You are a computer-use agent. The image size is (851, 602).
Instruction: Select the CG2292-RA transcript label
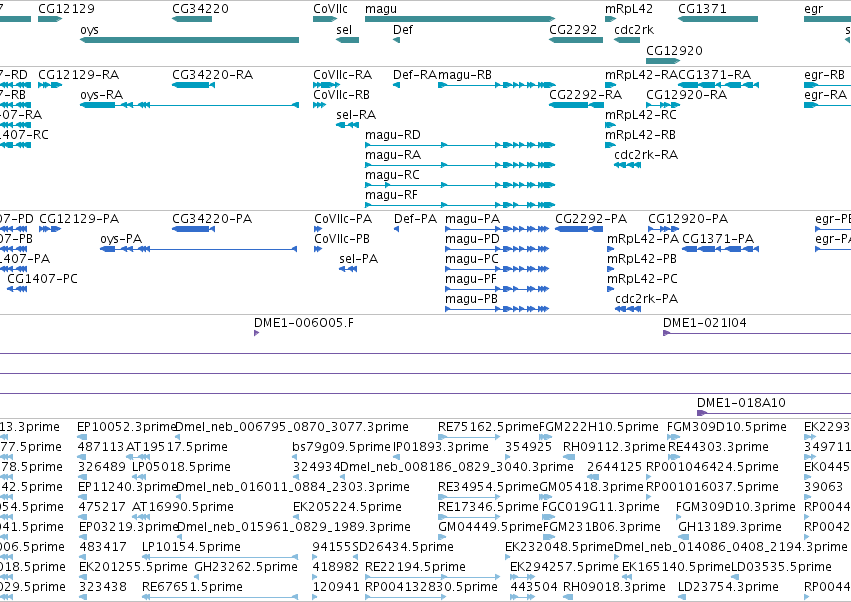coord(586,94)
